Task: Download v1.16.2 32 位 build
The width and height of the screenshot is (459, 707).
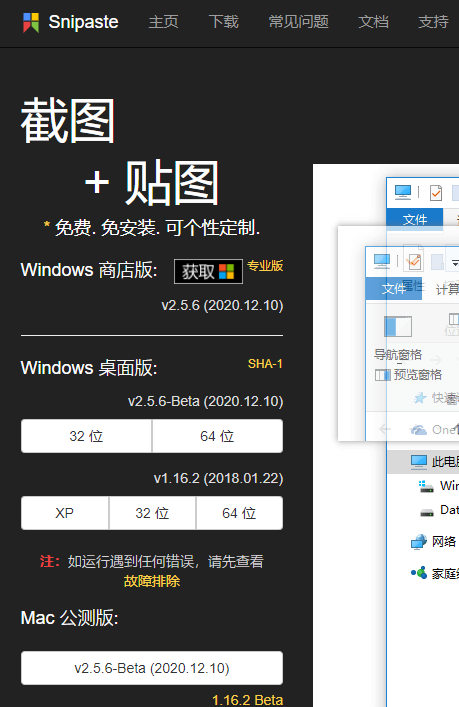Action: pos(152,513)
